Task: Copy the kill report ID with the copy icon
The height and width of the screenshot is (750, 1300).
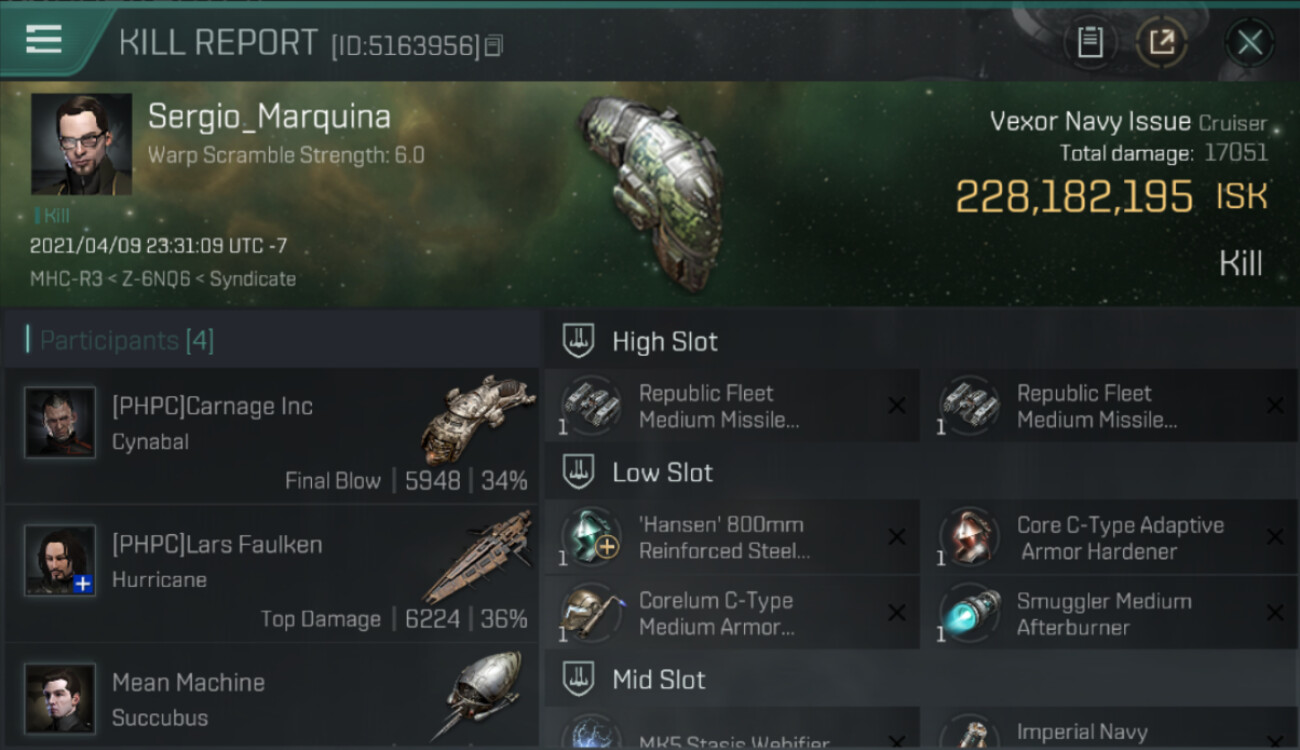Action: [x=494, y=46]
